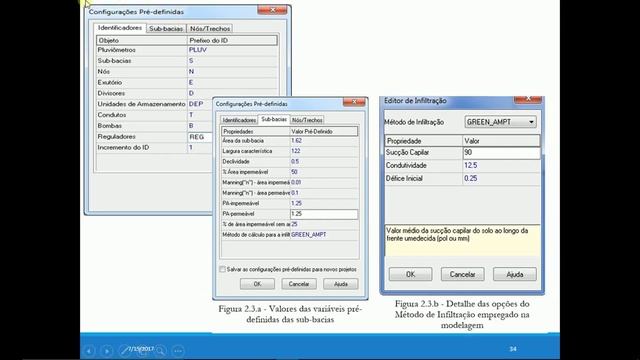Click the Prefixo do ID column header

(x=232, y=40)
